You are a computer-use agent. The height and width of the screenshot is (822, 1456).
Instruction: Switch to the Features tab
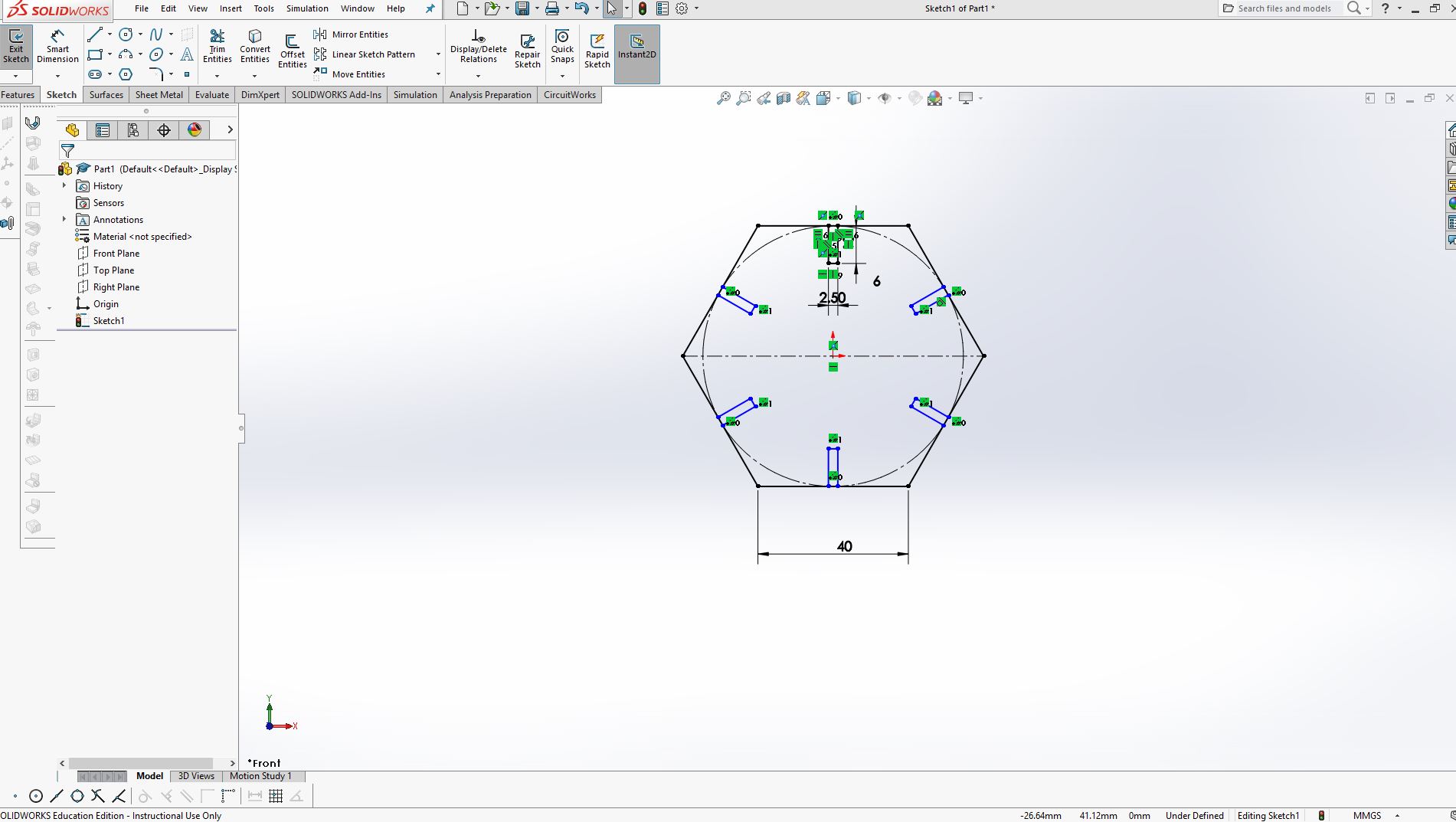(18, 95)
